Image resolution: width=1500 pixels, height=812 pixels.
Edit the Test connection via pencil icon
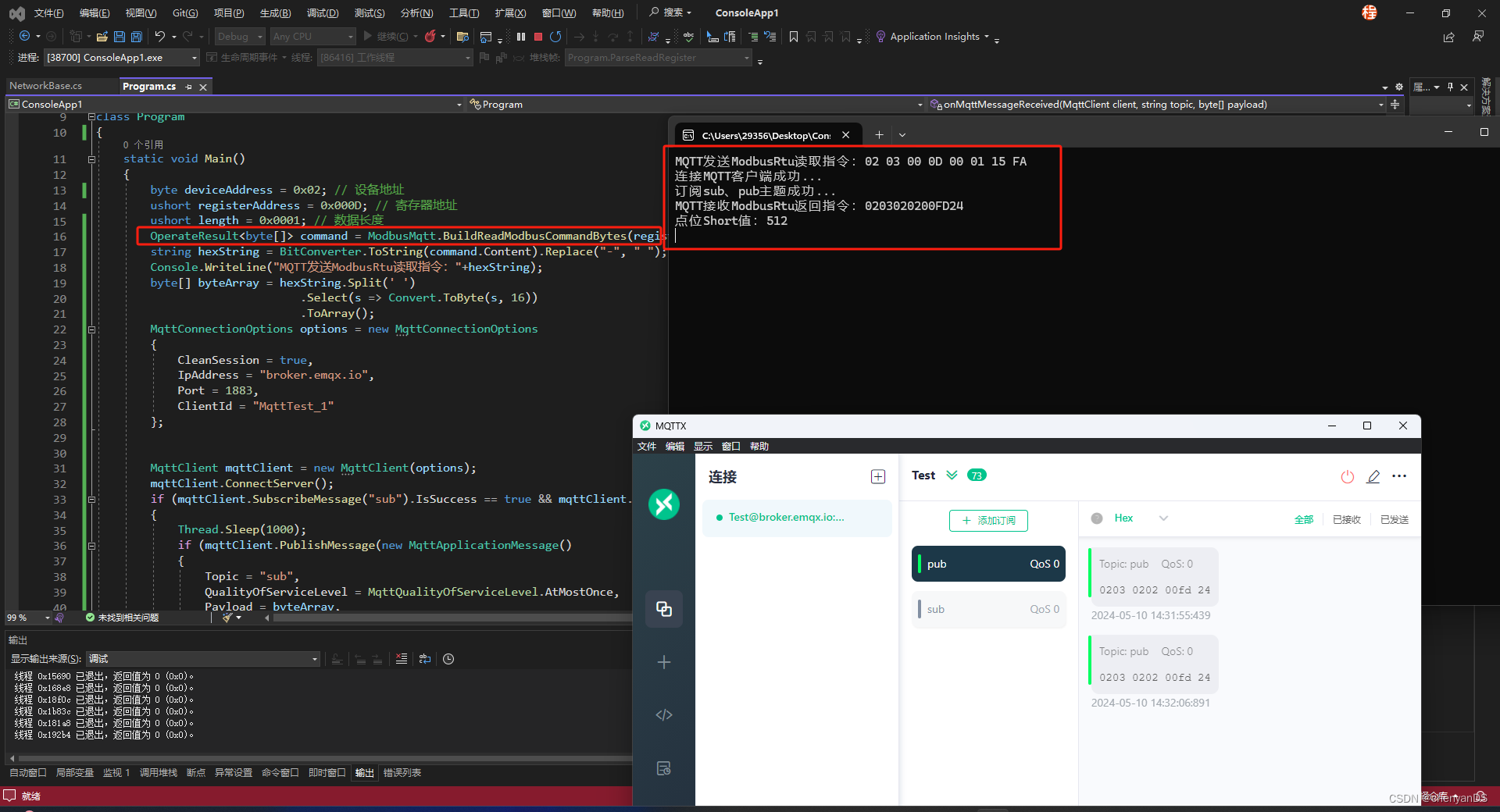pyautogui.click(x=1373, y=476)
